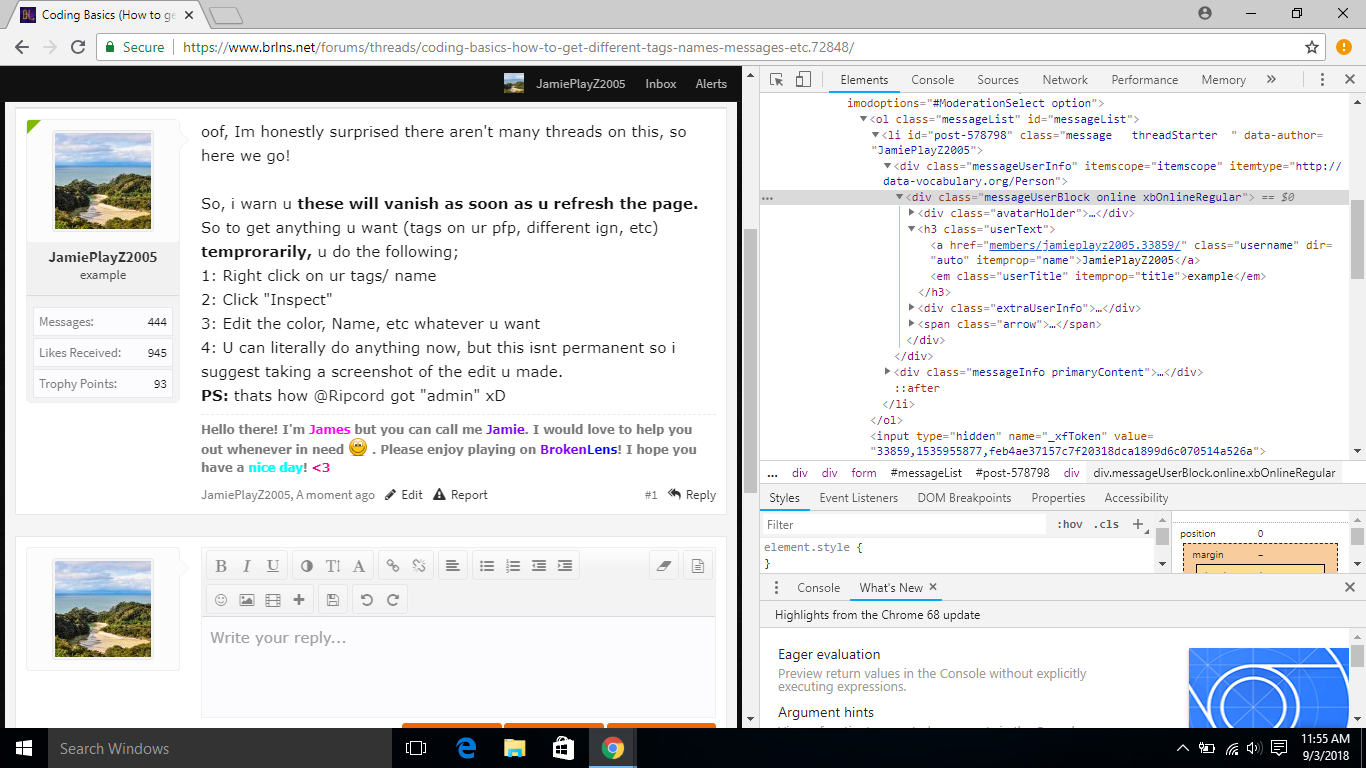This screenshot has height=768, width=1366.
Task: Activate DevTools element inspector picker
Action: point(778,80)
